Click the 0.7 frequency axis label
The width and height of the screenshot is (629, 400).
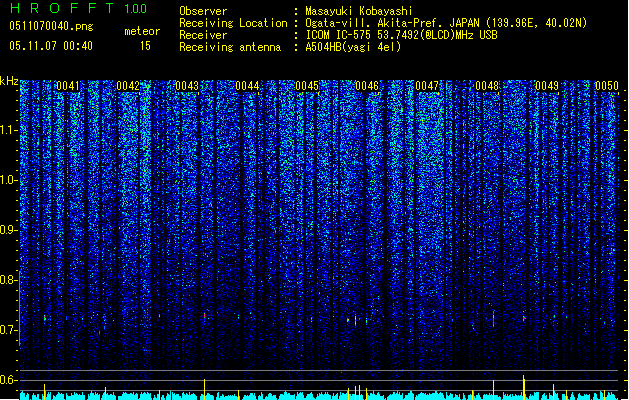point(9,330)
